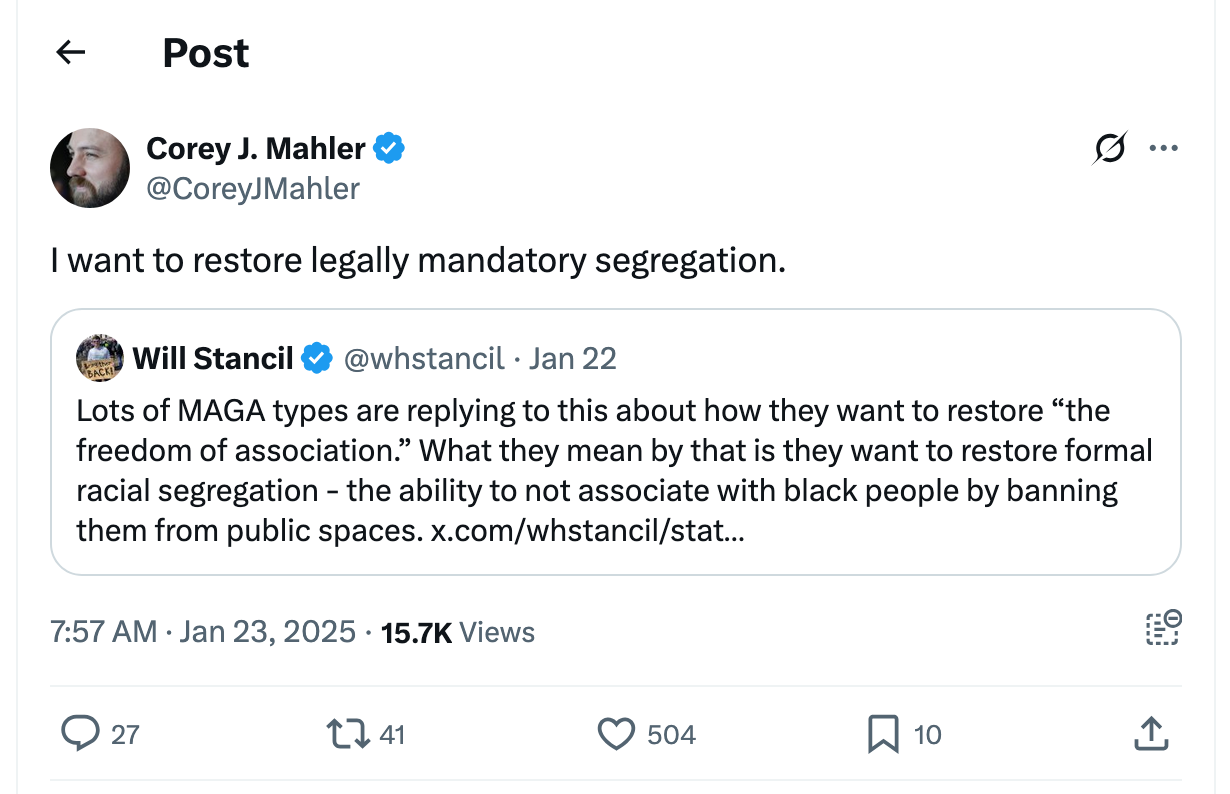Open the more options ellipsis menu
Screen dimensions: 1230x794
coord(1164,147)
